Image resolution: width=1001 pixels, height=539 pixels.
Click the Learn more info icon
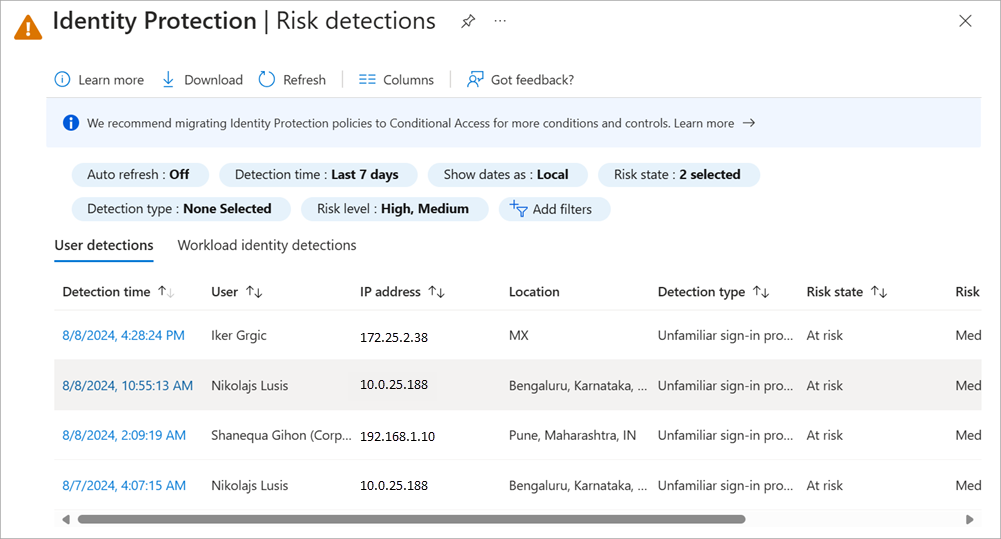62,80
